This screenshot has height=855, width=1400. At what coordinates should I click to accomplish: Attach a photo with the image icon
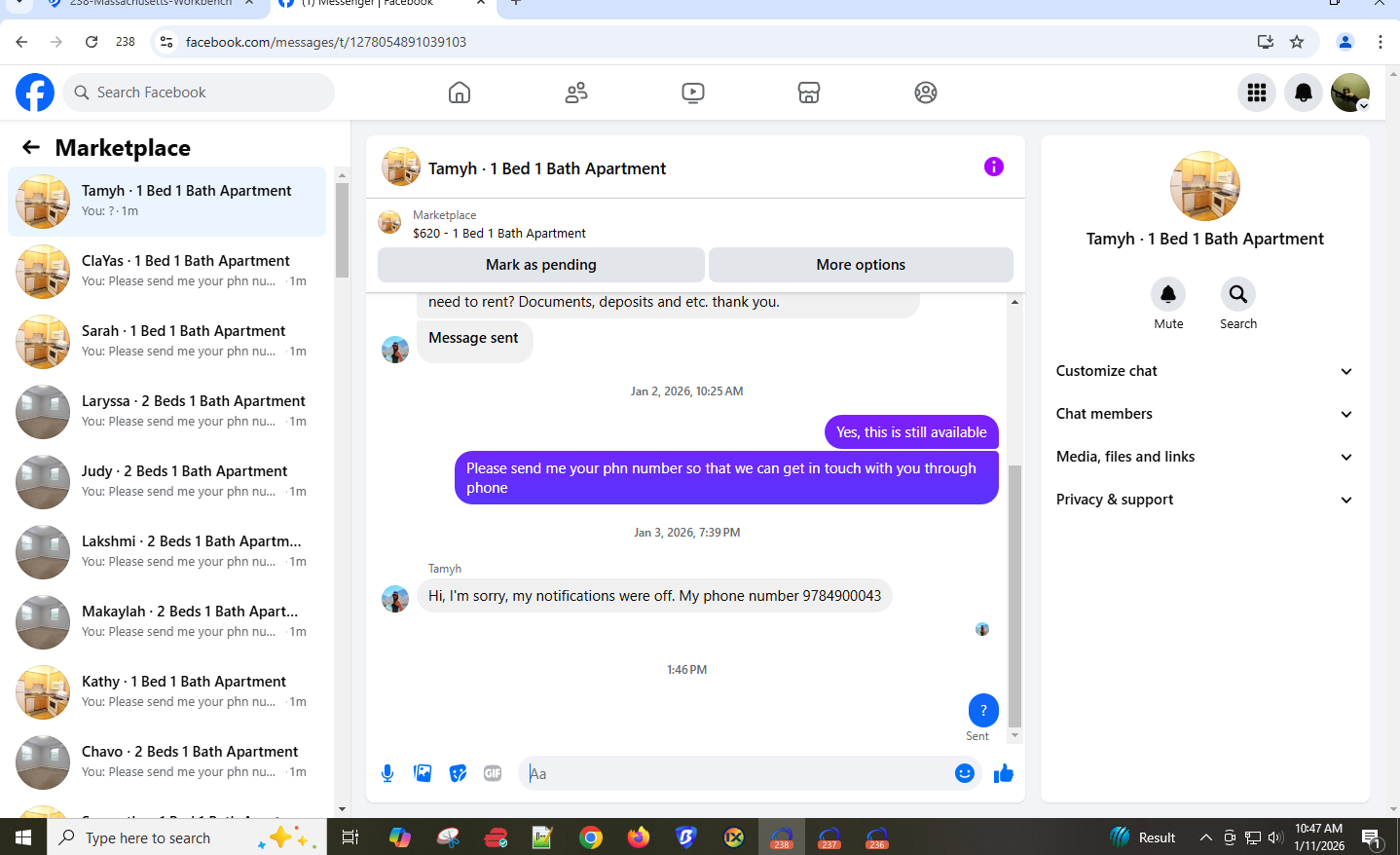point(423,773)
